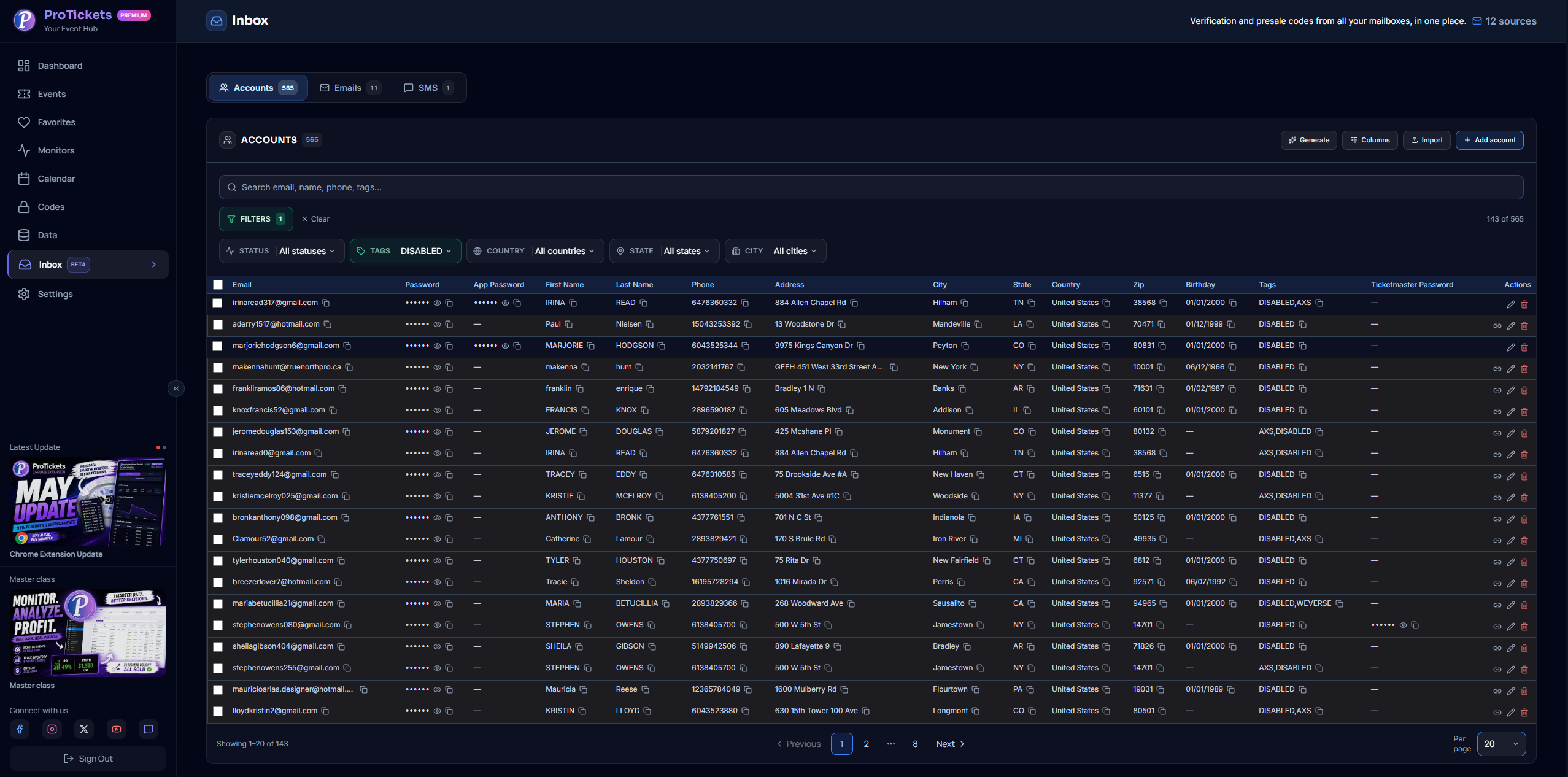Open Facebook social link
The image size is (1568, 777).
click(20, 729)
